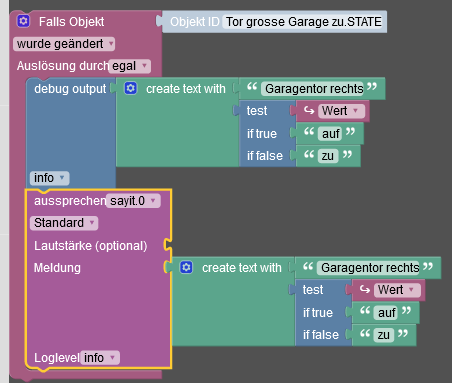Edit 'auf' text in Meldung block
The height and width of the screenshot is (383, 452).
coord(386,313)
